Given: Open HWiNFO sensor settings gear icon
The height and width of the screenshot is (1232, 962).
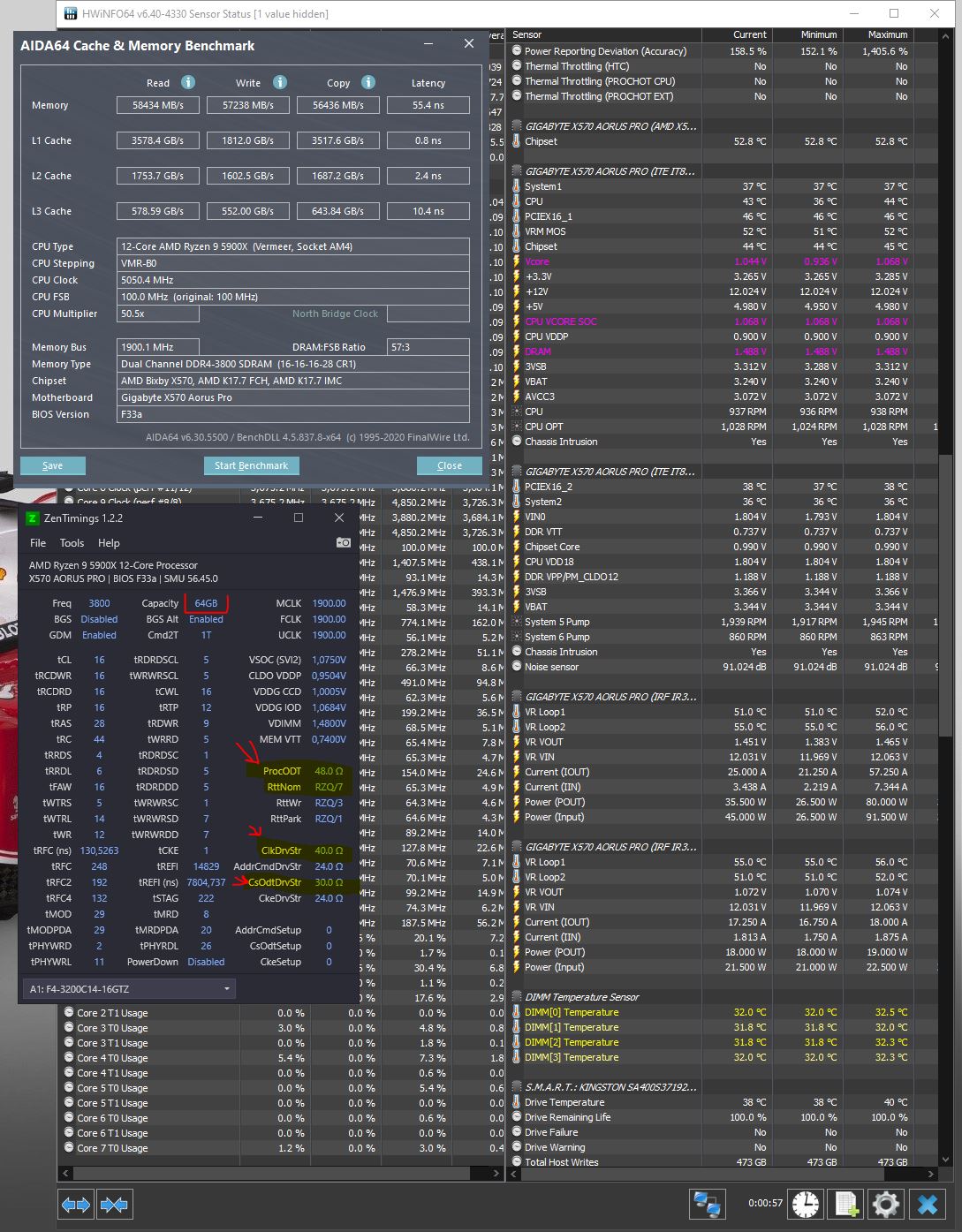Looking at the screenshot, I should 886,1204.
